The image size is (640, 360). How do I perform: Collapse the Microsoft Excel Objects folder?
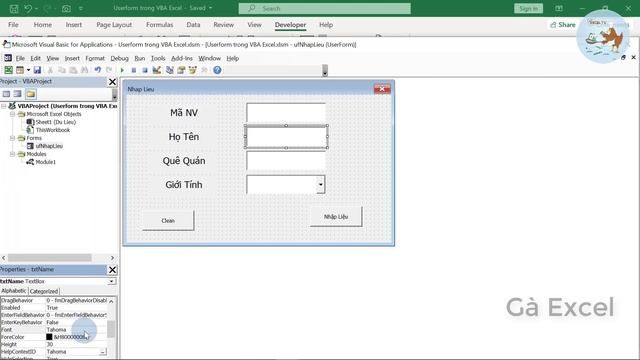(13, 114)
